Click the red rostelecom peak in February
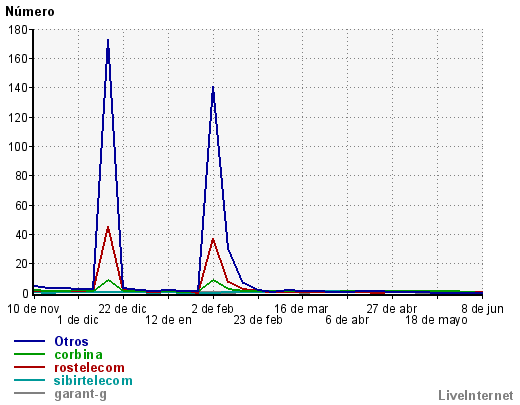 [x=213, y=239]
